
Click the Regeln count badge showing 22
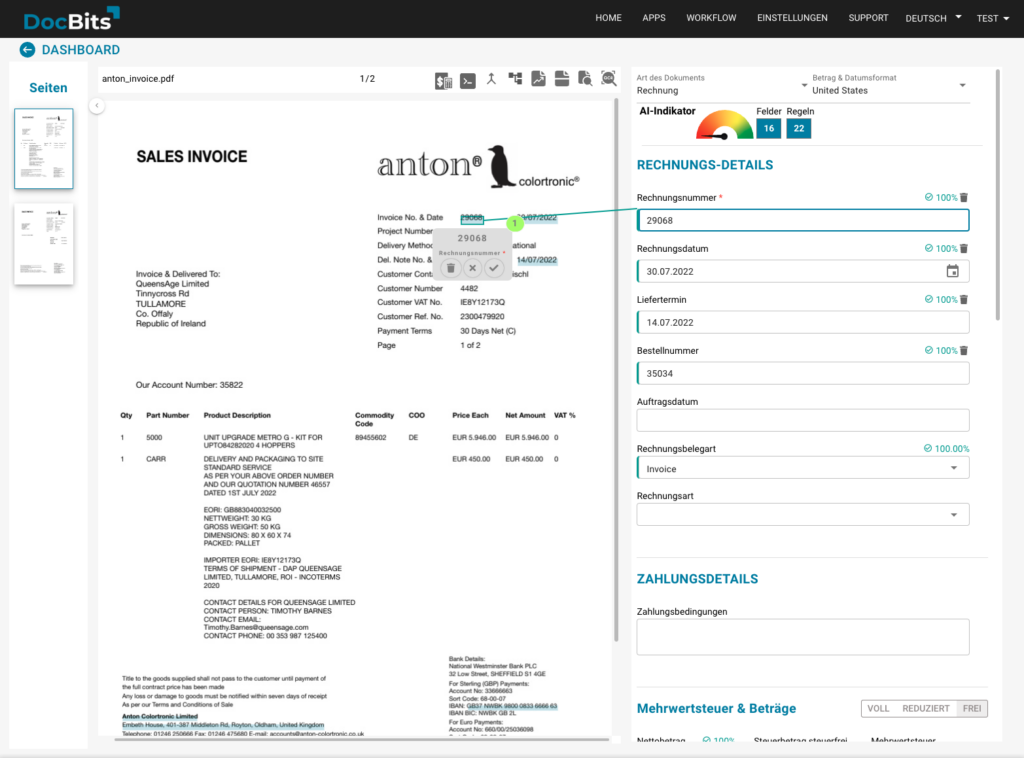click(x=799, y=128)
